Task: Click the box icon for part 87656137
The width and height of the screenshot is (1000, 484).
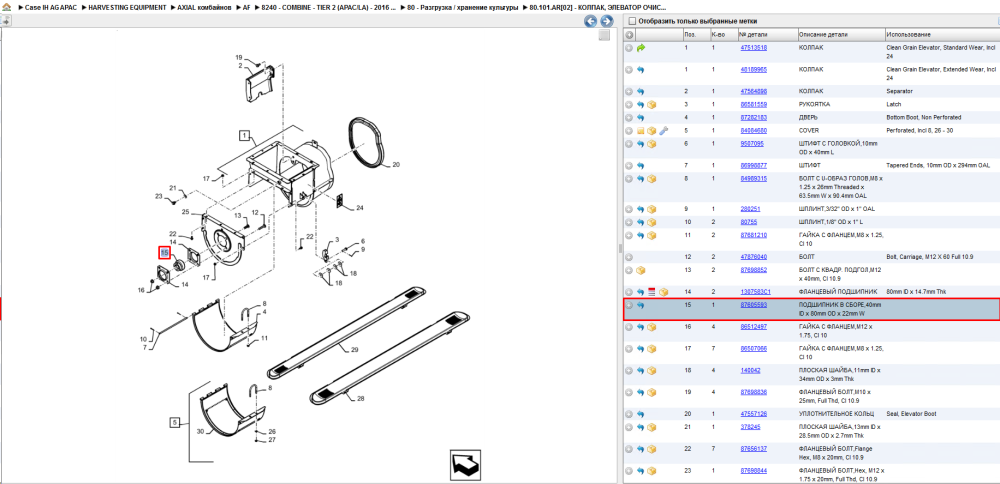Action: point(652,449)
